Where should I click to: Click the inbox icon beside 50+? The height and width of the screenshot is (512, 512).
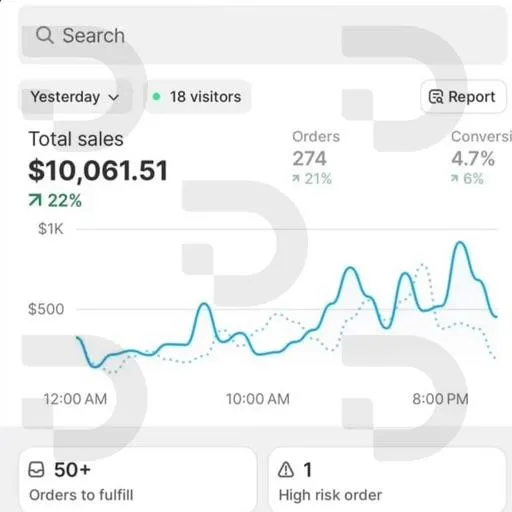pos(36,470)
